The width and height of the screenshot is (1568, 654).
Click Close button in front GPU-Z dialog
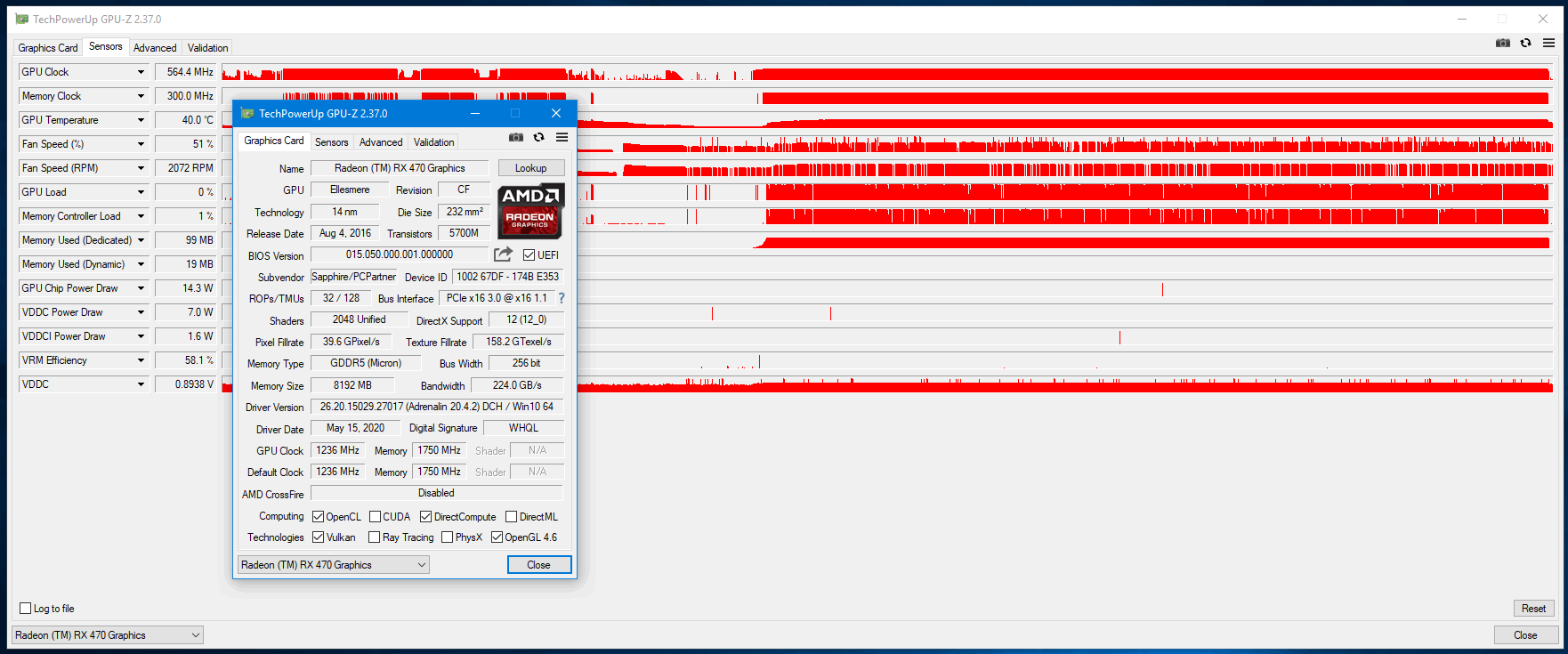[539, 565]
